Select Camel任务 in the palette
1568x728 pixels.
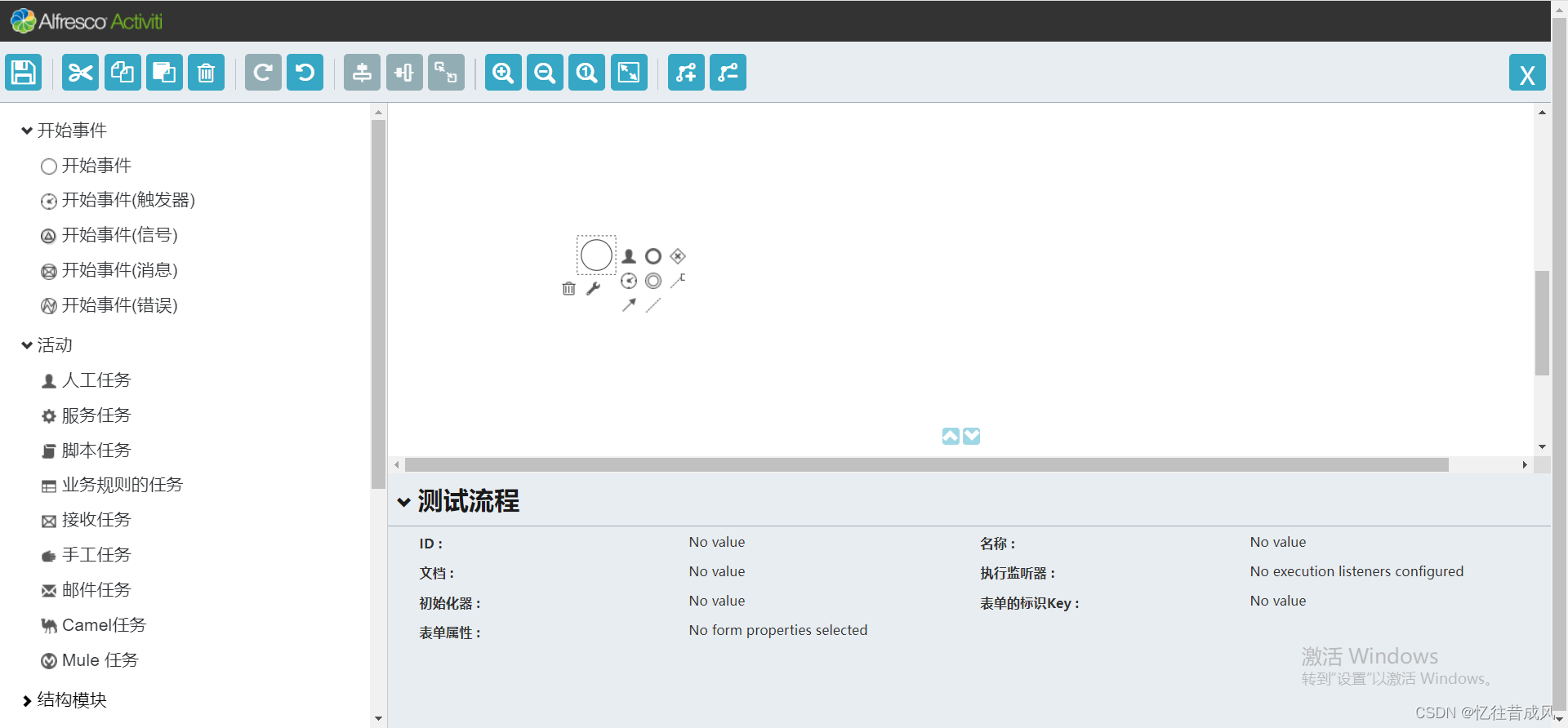tap(93, 625)
